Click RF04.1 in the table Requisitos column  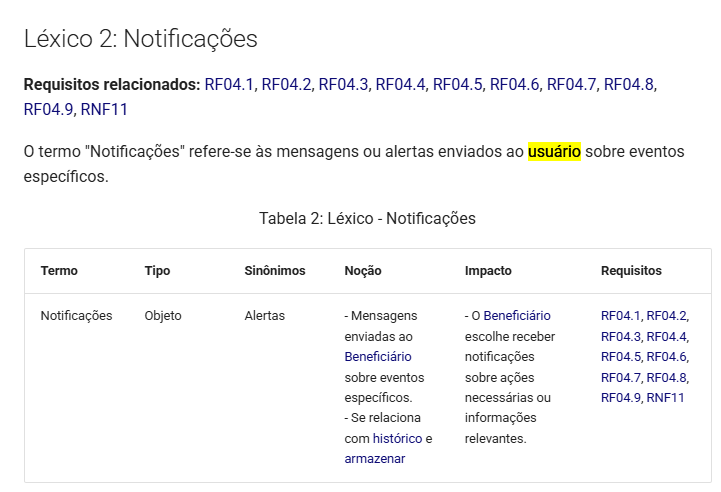(x=620, y=316)
